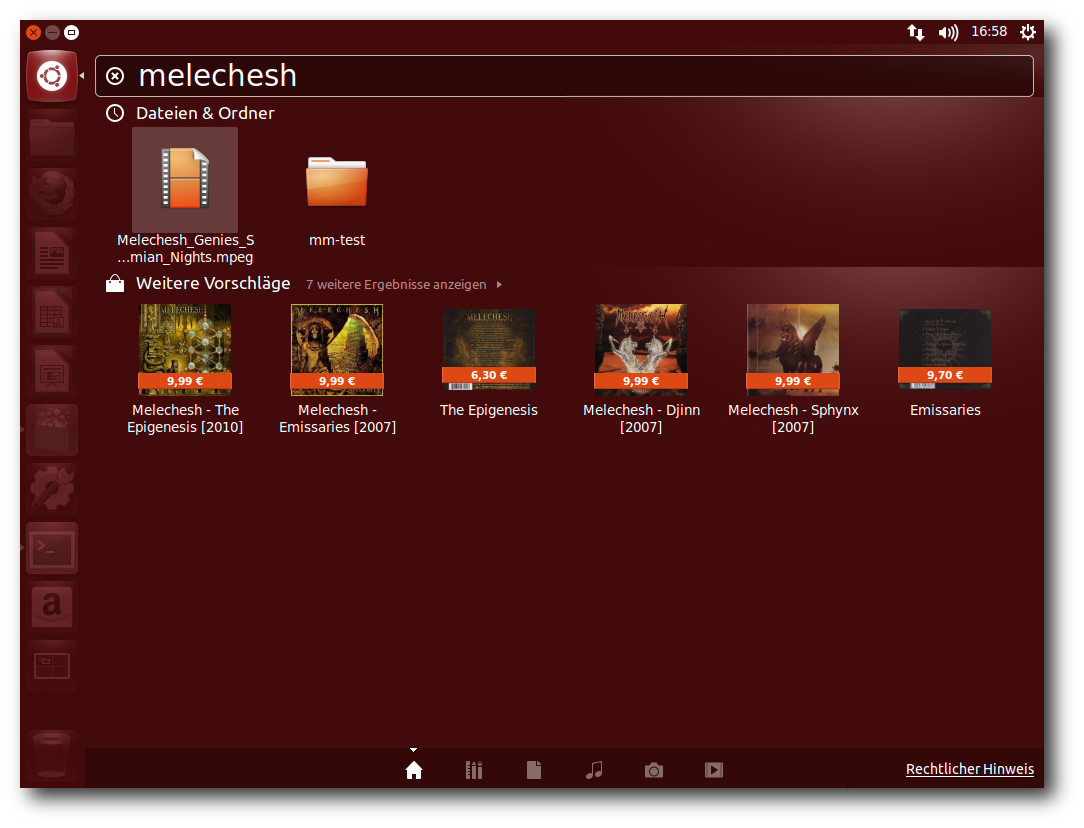Click the Dateien & Ordner heading

[x=205, y=113]
